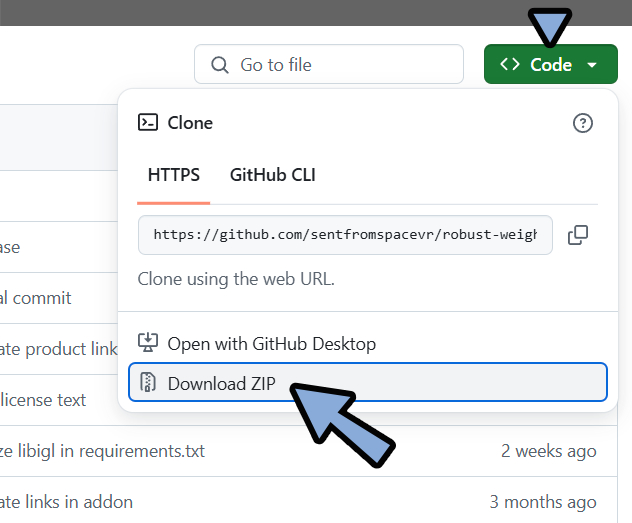The width and height of the screenshot is (632, 523).
Task: Click the caret arrow on the Code button
Action: [592, 65]
